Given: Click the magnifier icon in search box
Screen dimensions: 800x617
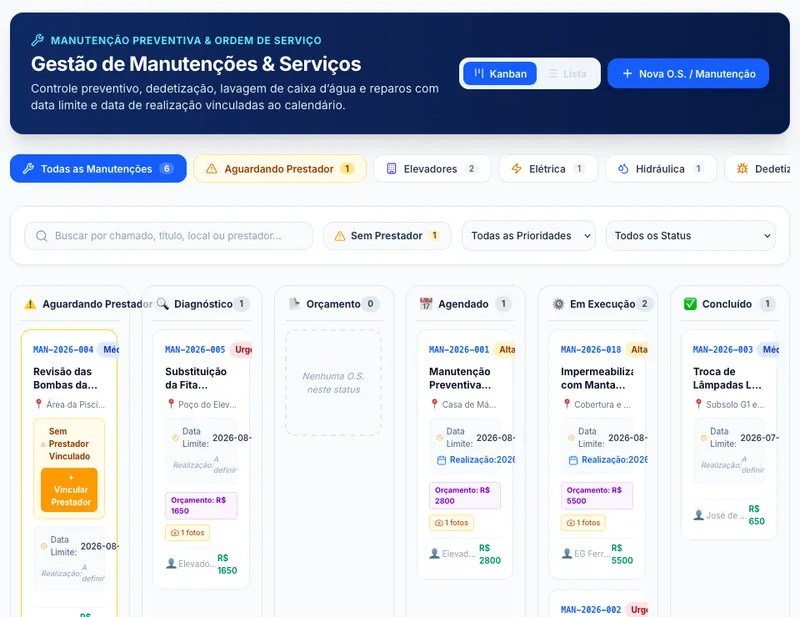Looking at the screenshot, I should point(42,236).
